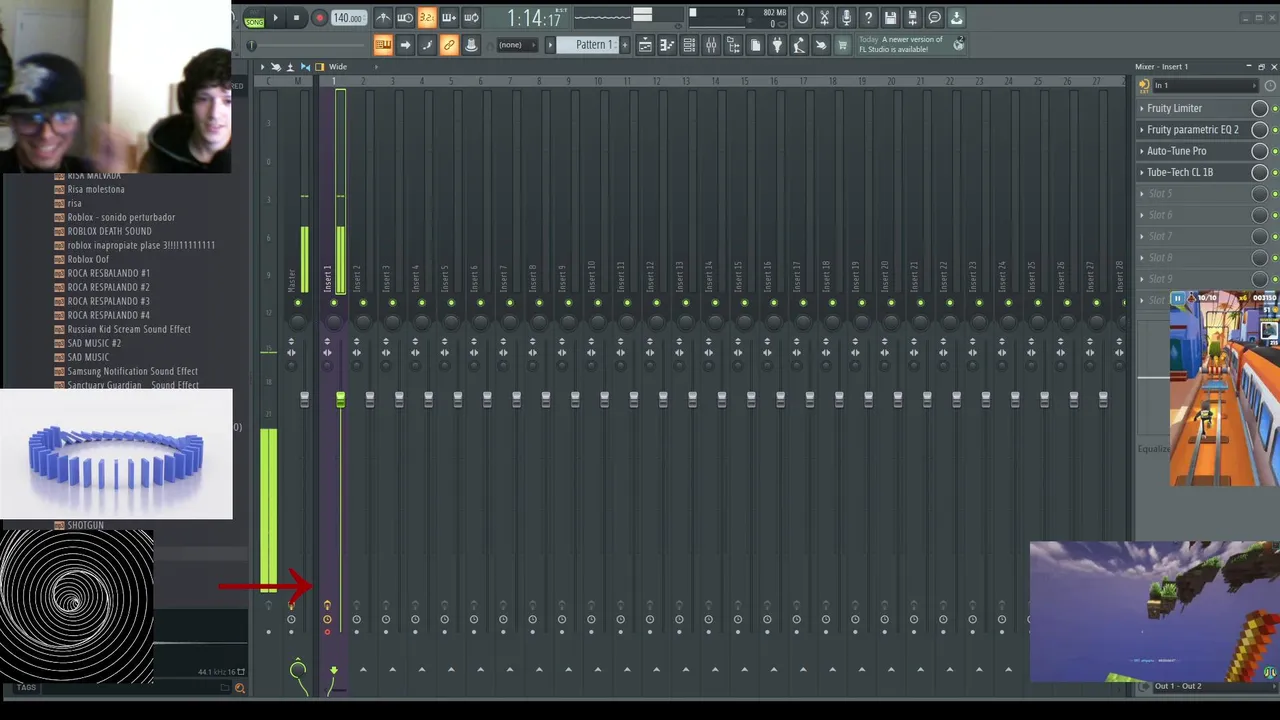
Task: Toggle the note/clip grouping brush icon
Action: point(427,45)
